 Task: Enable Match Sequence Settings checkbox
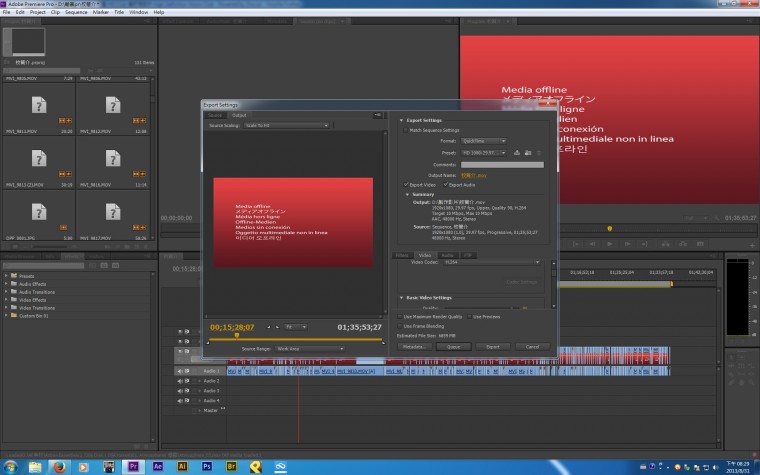(x=405, y=130)
